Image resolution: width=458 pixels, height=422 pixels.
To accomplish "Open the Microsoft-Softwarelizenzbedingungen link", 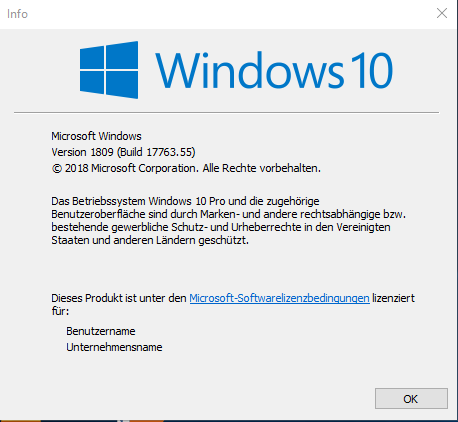I will click(x=279, y=298).
